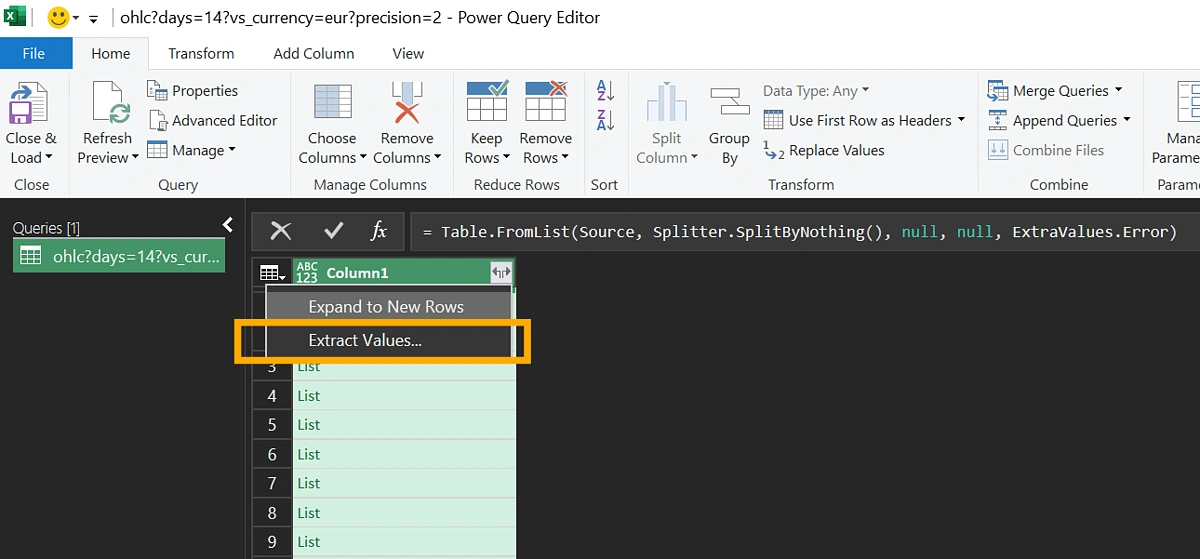Sort ascending with the A-Z icon
This screenshot has height=559, width=1200.
[605, 91]
